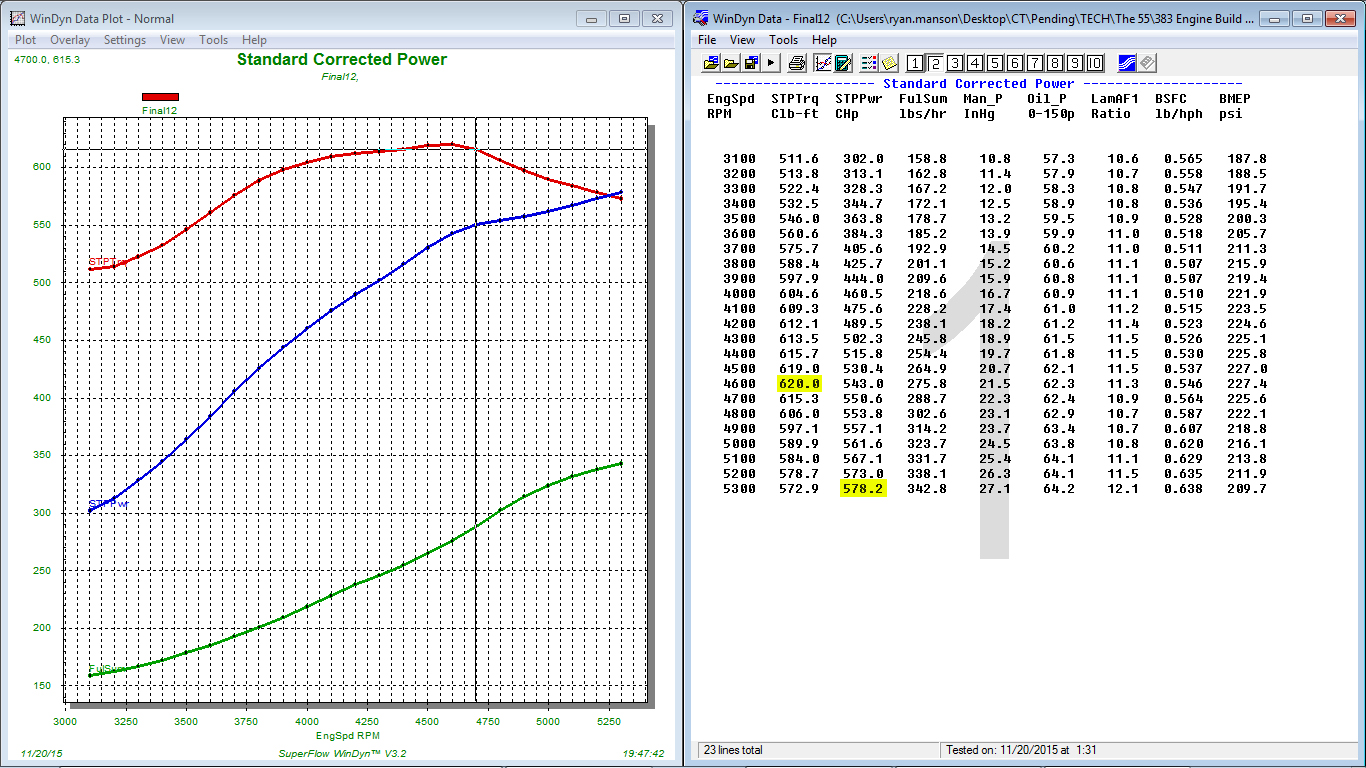Click the play arrow toolbar button
Viewport: 1366px width, 768px height.
point(771,63)
